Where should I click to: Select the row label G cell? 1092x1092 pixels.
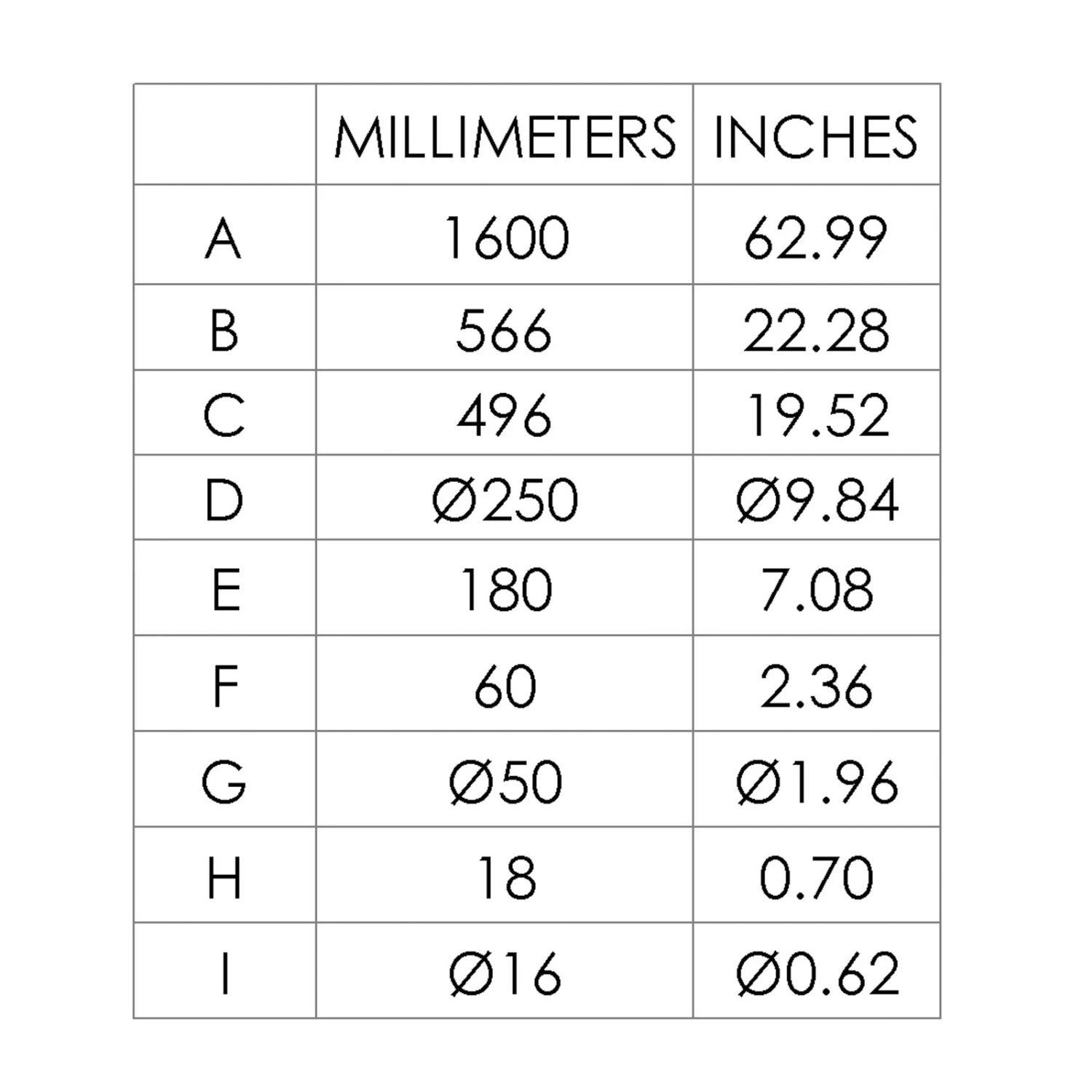click(x=223, y=783)
